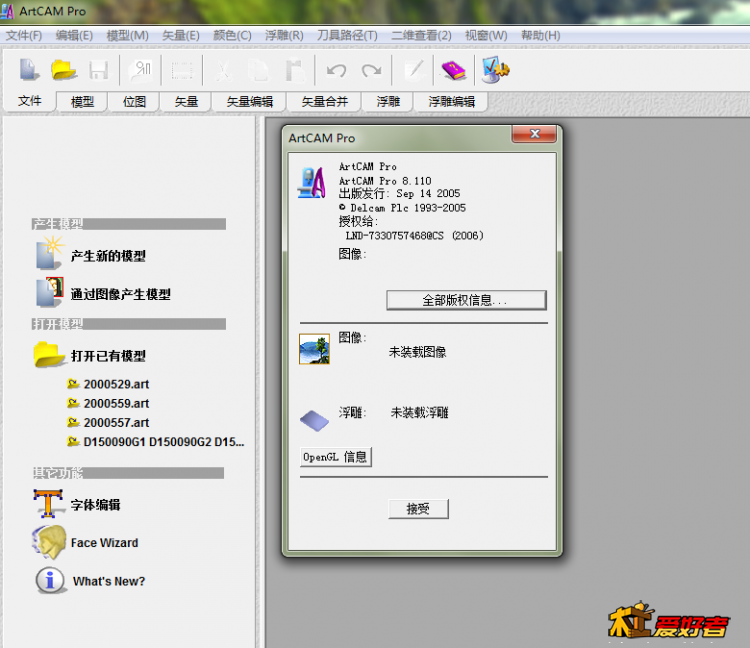Click the 打开已有模型 link text
Screen dimensions: 750x648
(108, 356)
